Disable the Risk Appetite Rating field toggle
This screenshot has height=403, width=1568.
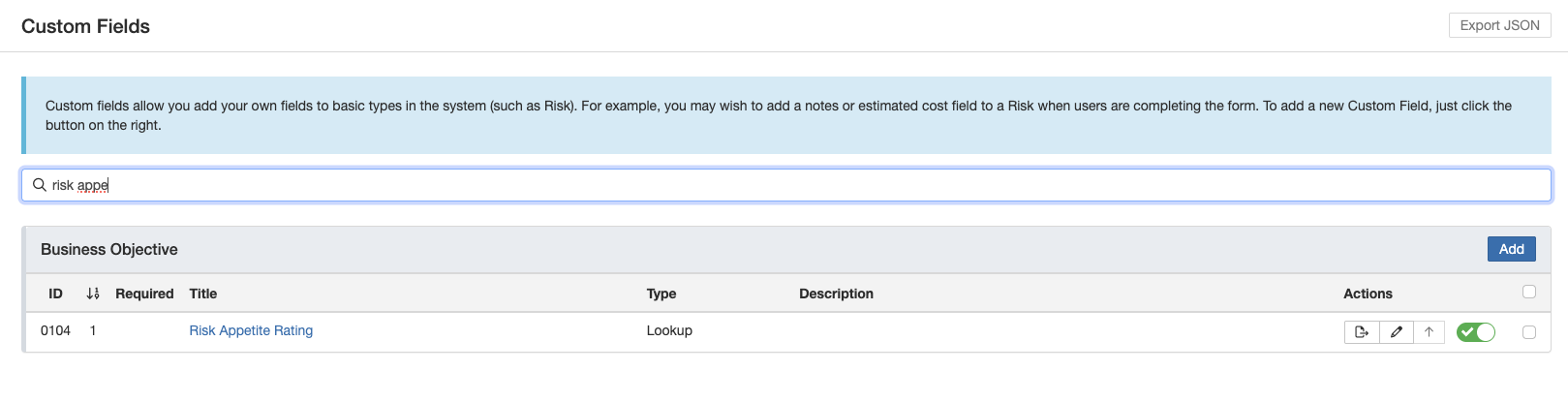click(x=1476, y=332)
